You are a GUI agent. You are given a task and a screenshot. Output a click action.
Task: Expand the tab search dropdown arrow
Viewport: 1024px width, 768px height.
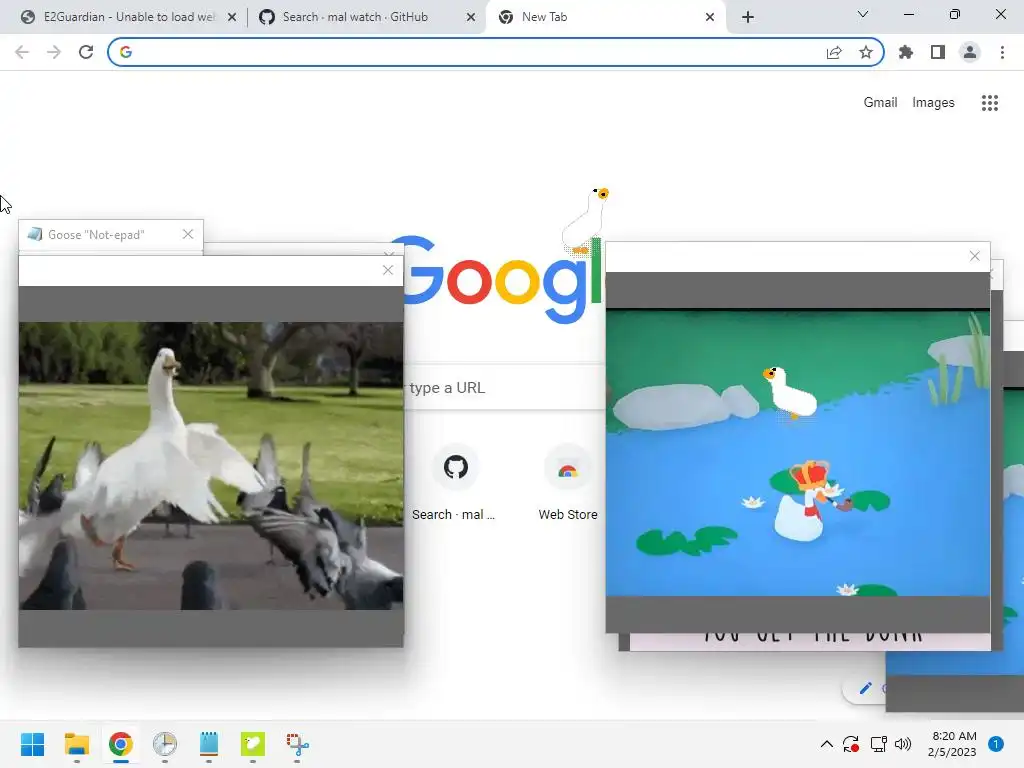[x=863, y=14]
